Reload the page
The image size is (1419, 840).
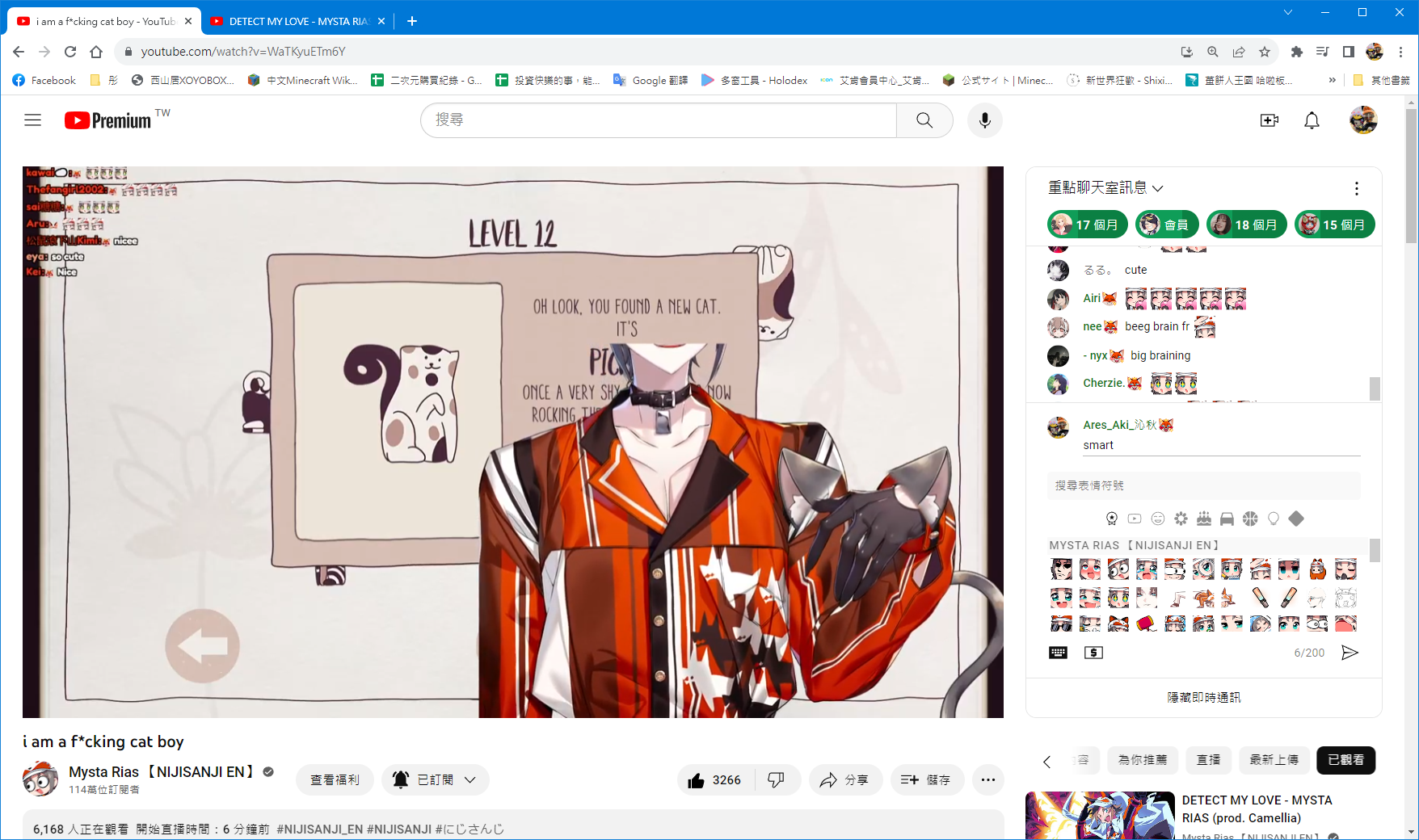[70, 52]
